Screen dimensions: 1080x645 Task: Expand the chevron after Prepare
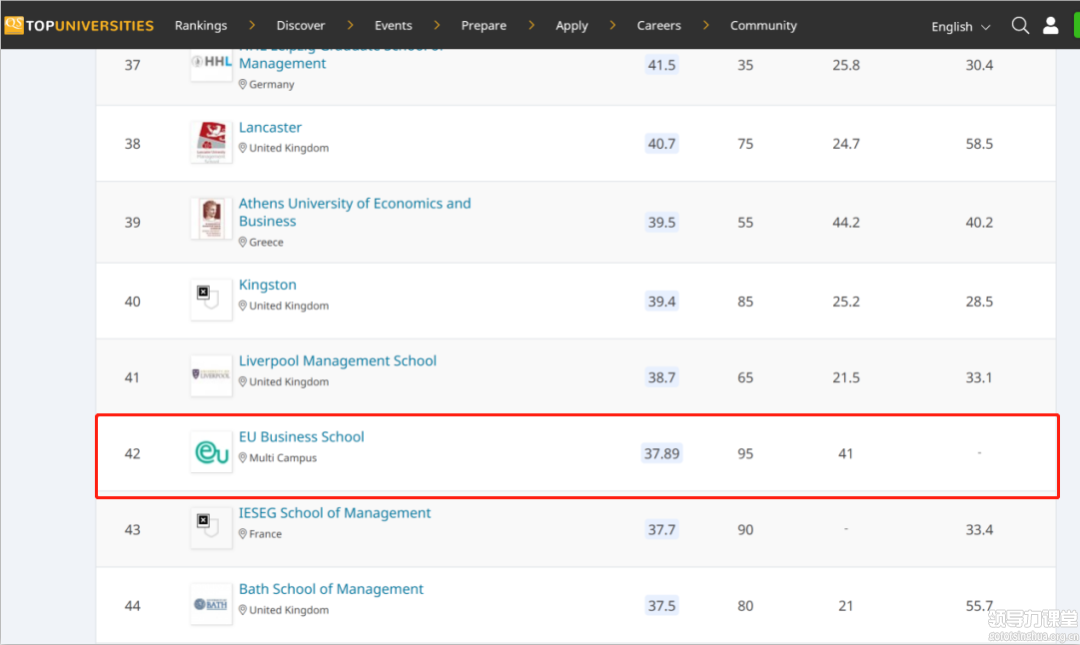tap(531, 25)
